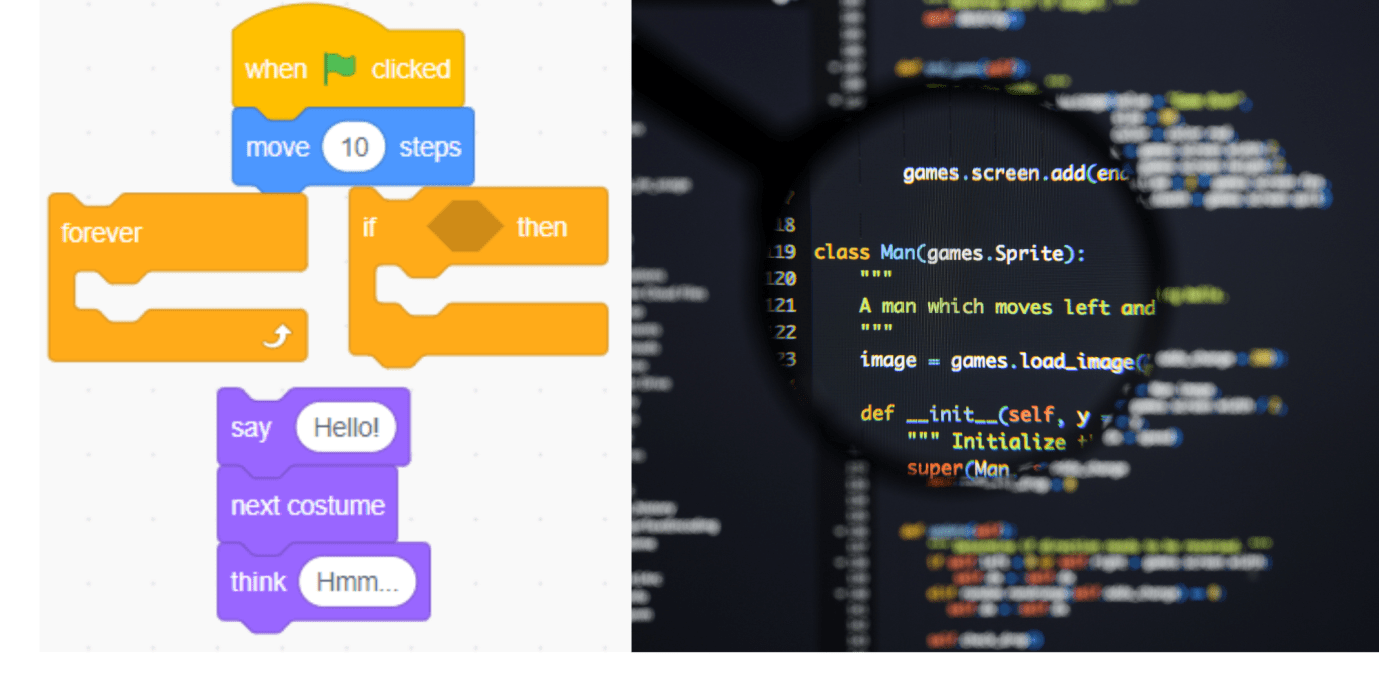1379x688 pixels.
Task: Click the 'forever' label on the loop block
Action: click(101, 233)
